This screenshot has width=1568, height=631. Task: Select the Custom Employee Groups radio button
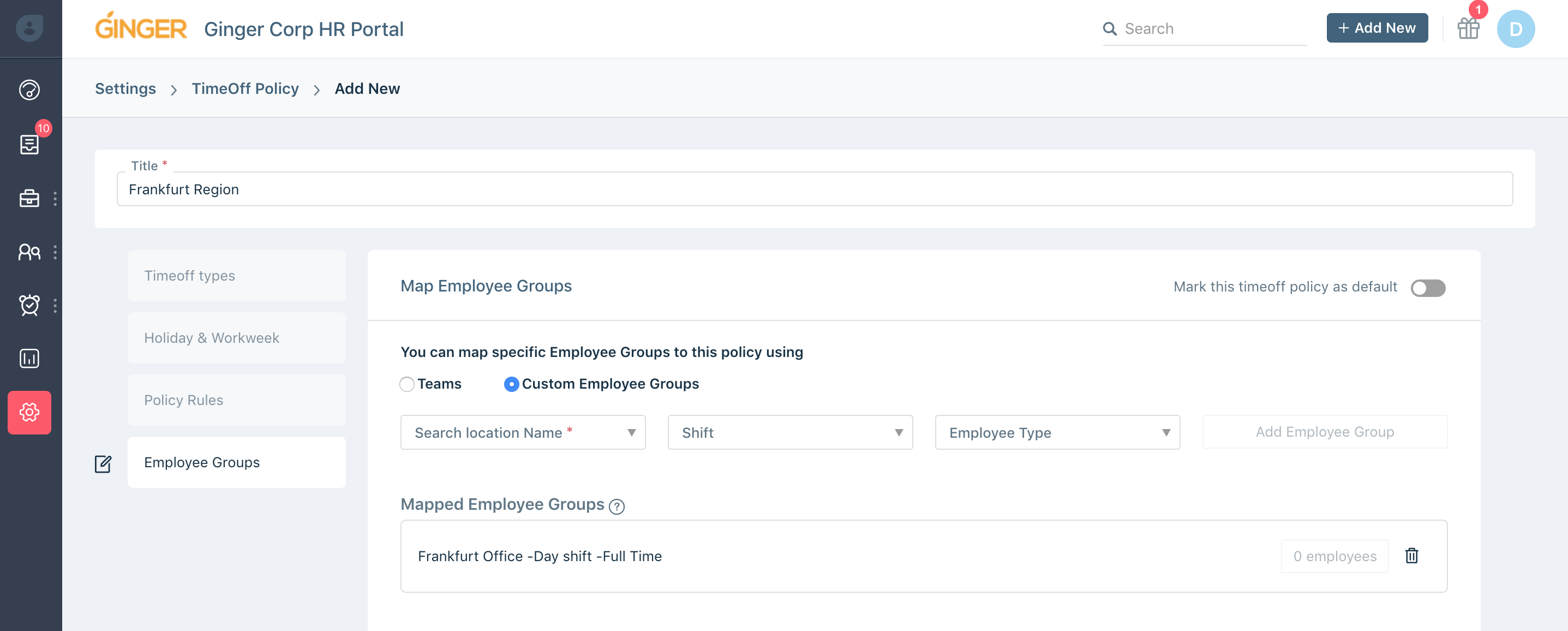(x=511, y=384)
